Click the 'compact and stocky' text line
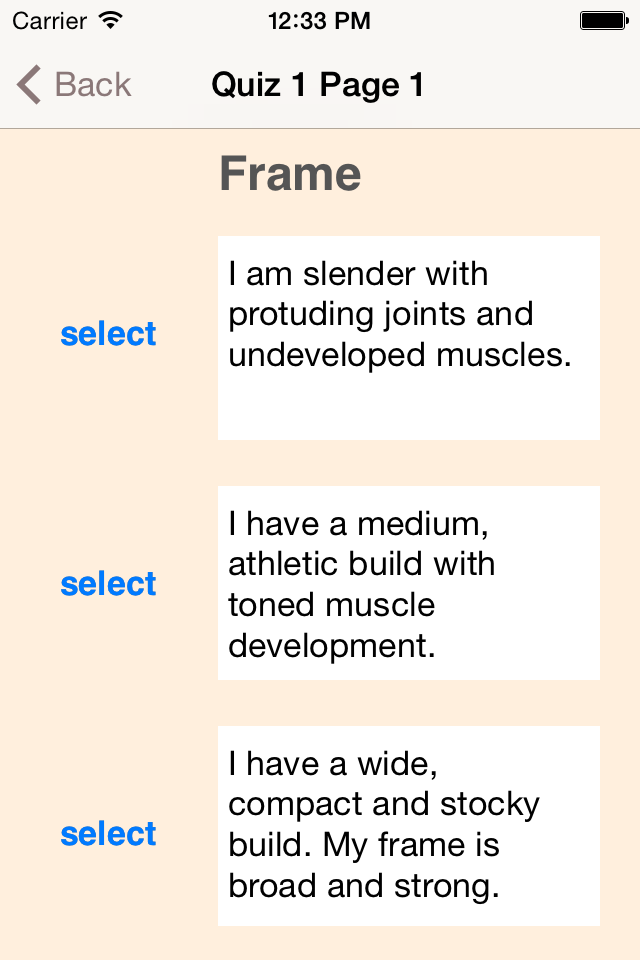Screen dimensions: 640x960 [384, 805]
